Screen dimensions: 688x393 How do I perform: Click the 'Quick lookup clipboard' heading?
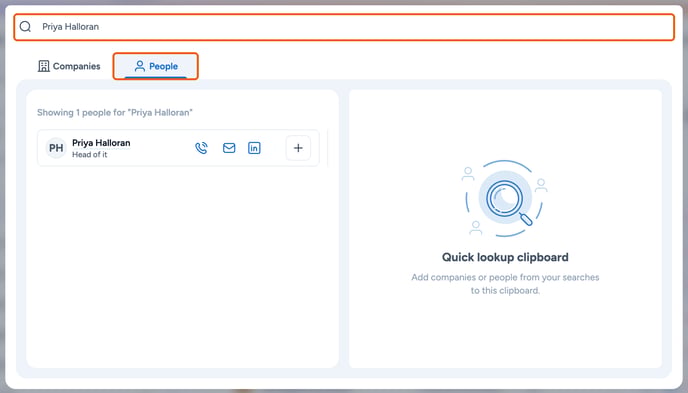click(x=505, y=257)
